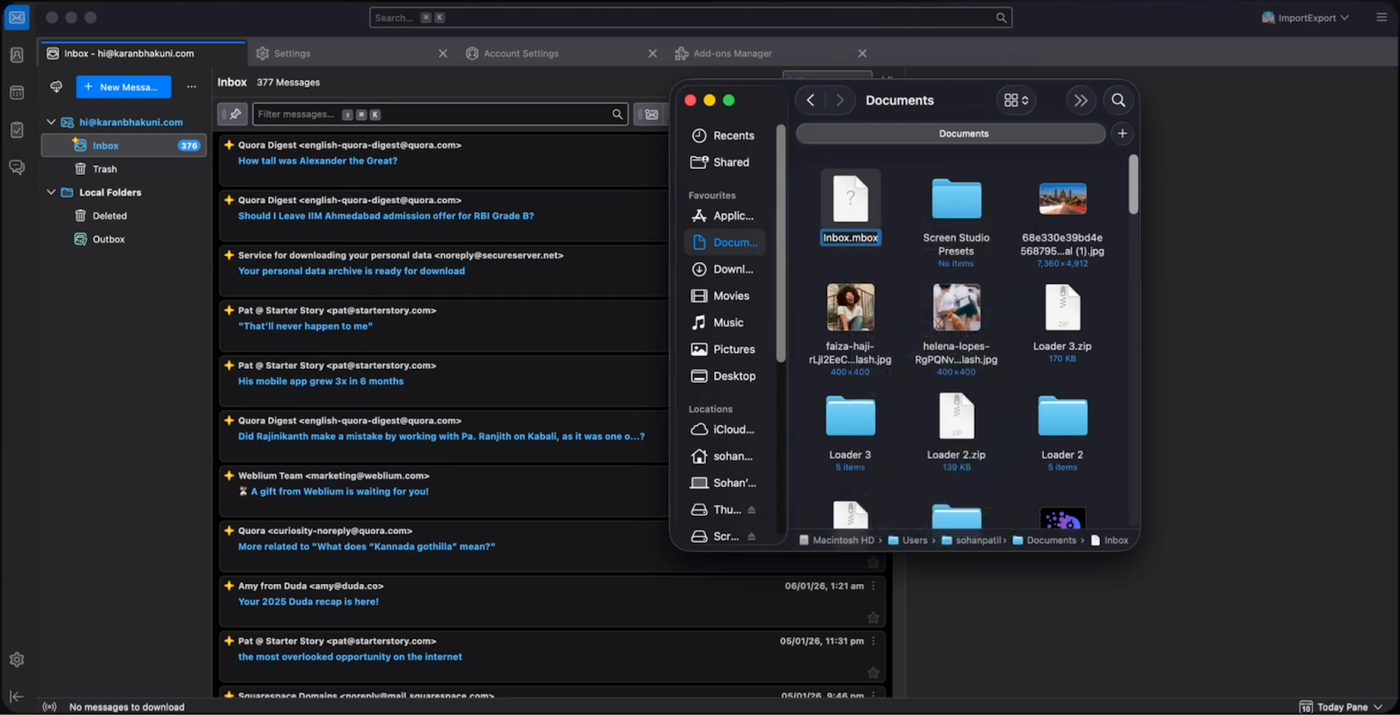
Task: Click the Get Messages cloud icon
Action: 56,87
